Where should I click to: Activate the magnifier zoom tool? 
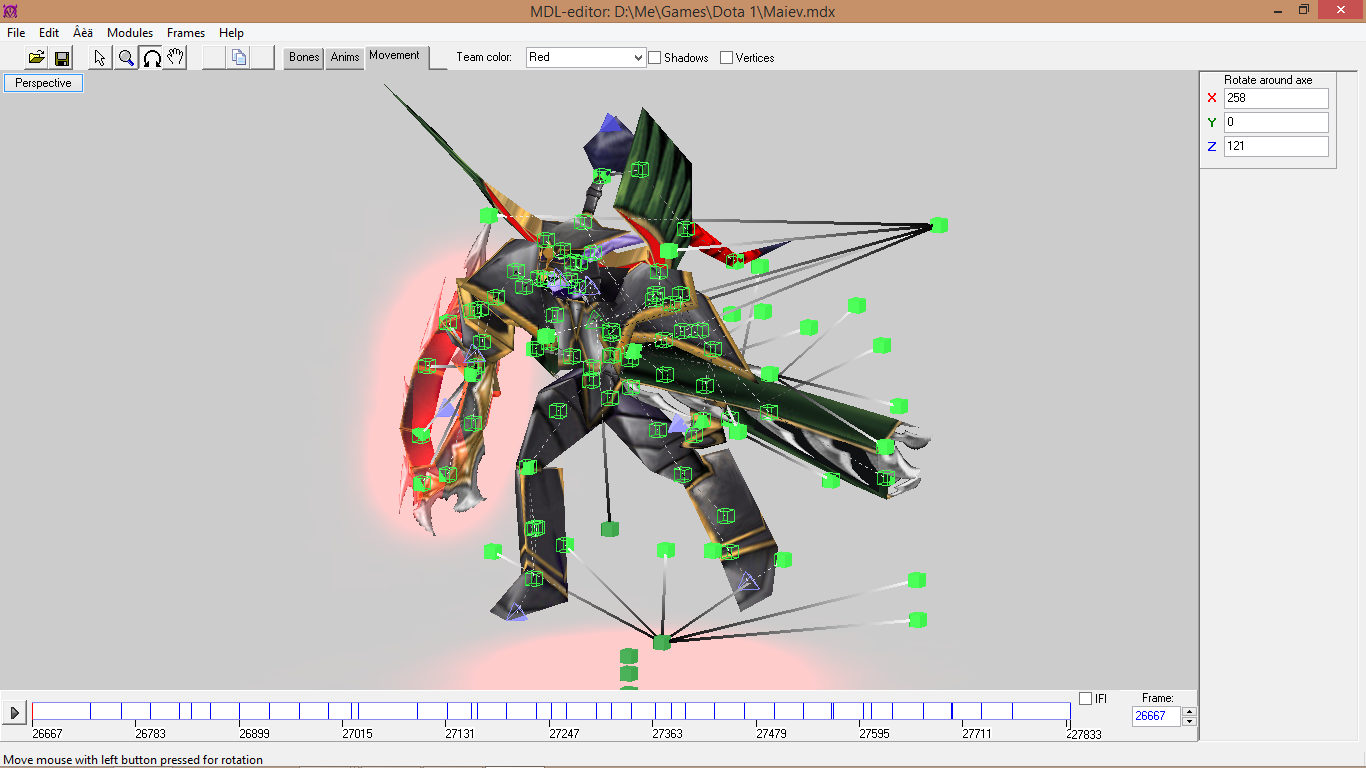tap(126, 58)
